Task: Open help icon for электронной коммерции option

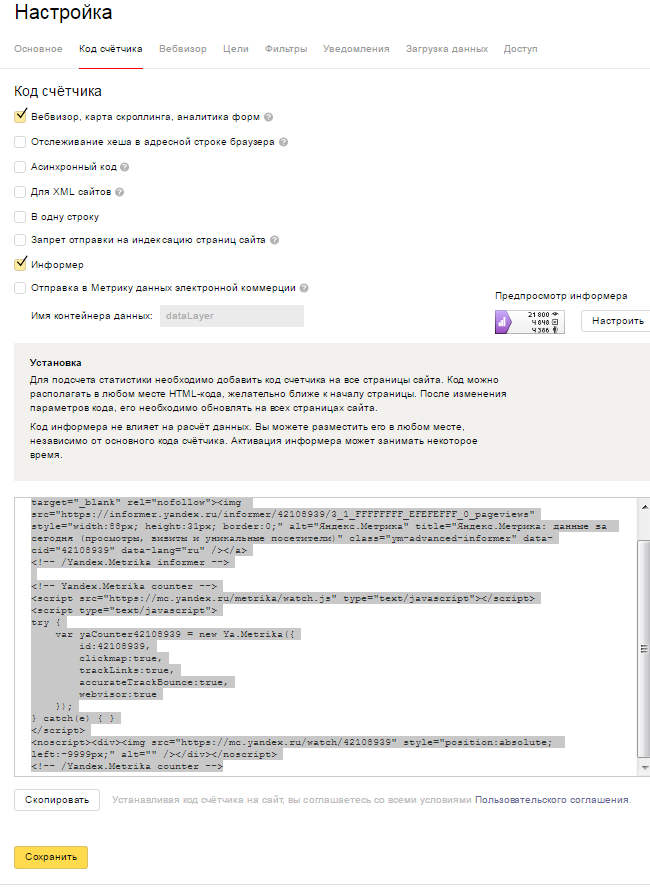Action: tap(304, 288)
